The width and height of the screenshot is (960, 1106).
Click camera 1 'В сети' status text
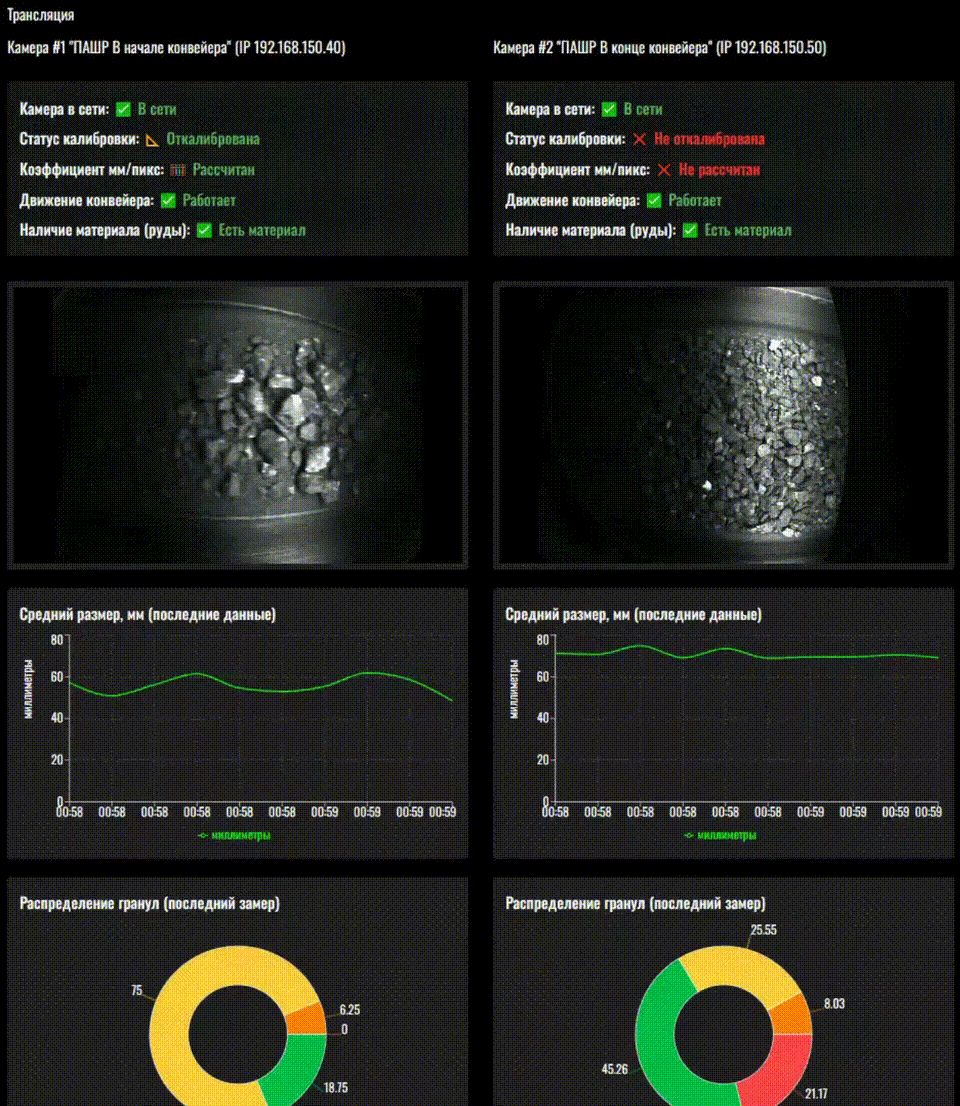[157, 109]
